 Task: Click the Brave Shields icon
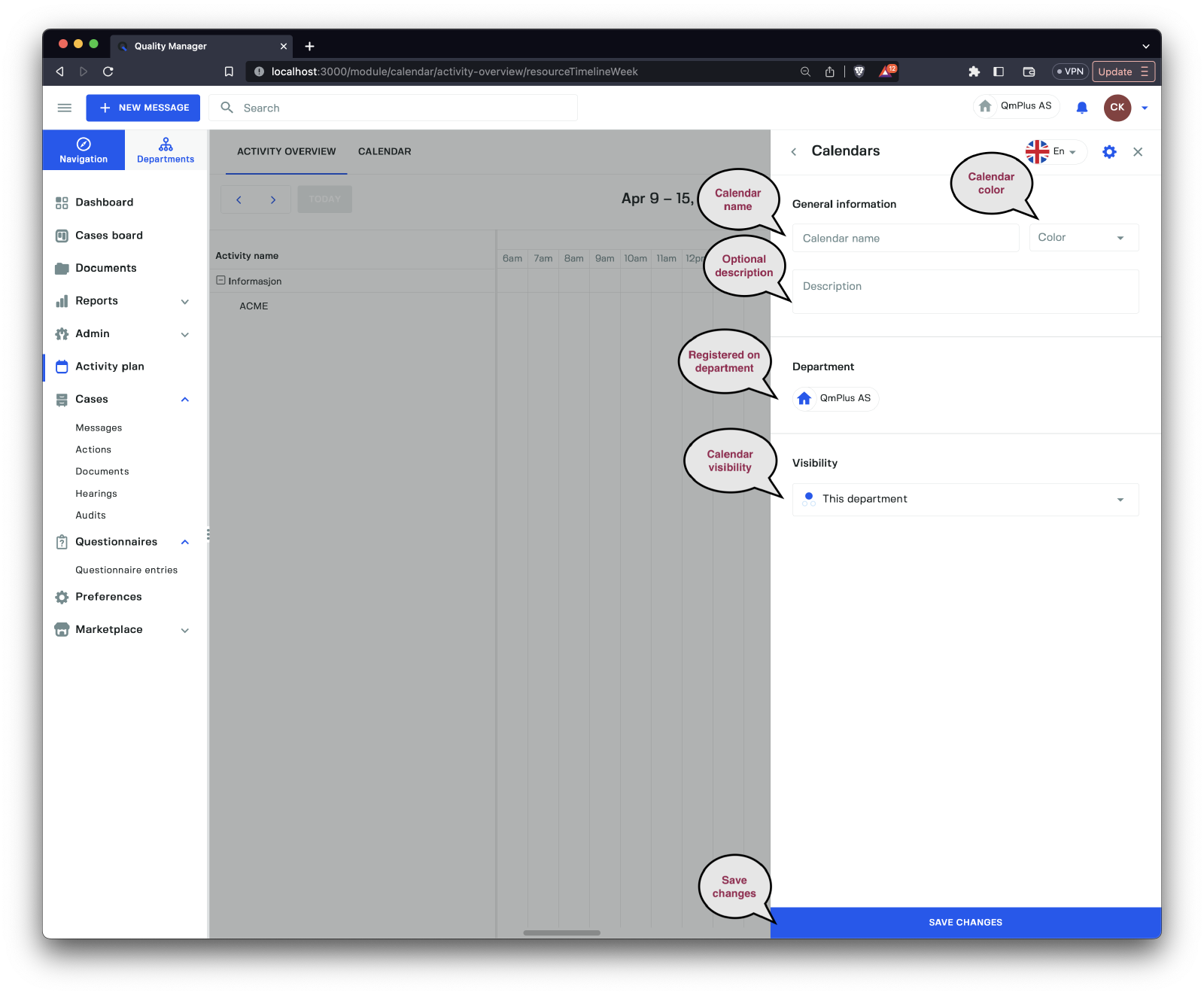(x=859, y=72)
